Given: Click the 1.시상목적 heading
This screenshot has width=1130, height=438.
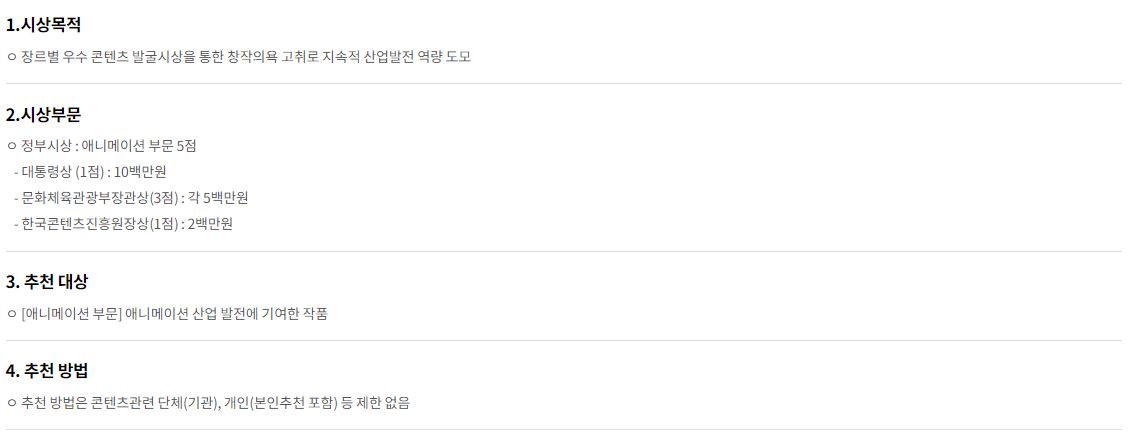Looking at the screenshot, I should coord(43,25).
